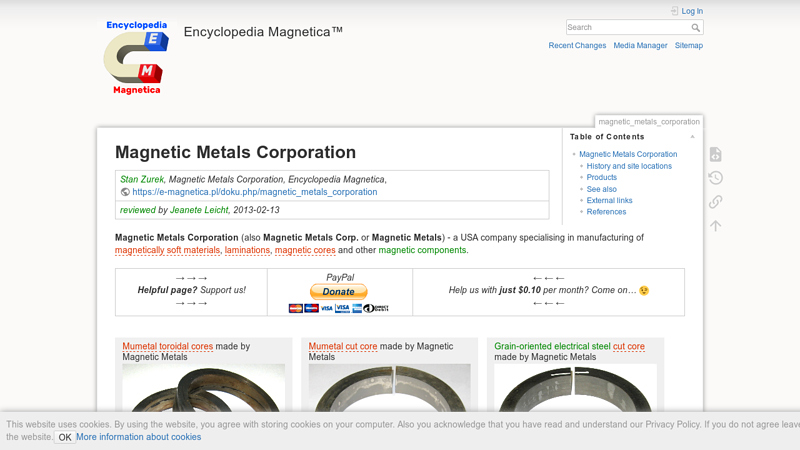Open More information about cookies

pyautogui.click(x=138, y=437)
